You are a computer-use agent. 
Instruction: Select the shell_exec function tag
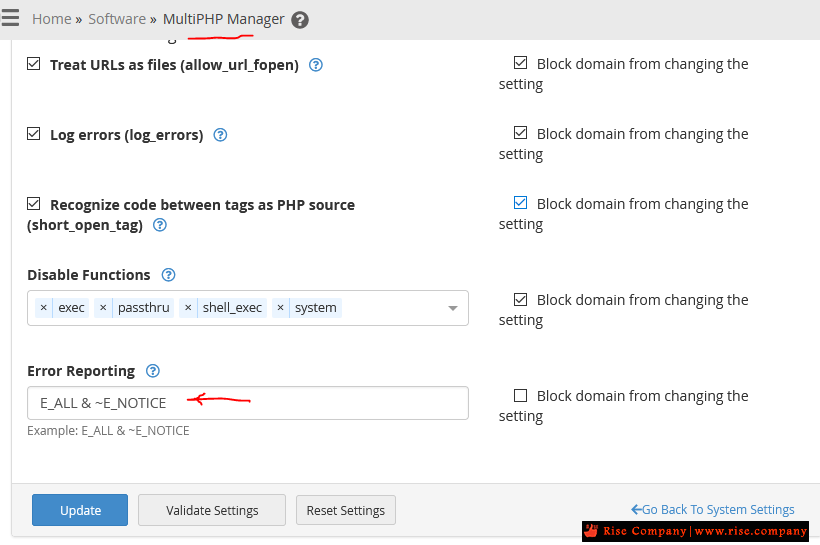(x=232, y=308)
